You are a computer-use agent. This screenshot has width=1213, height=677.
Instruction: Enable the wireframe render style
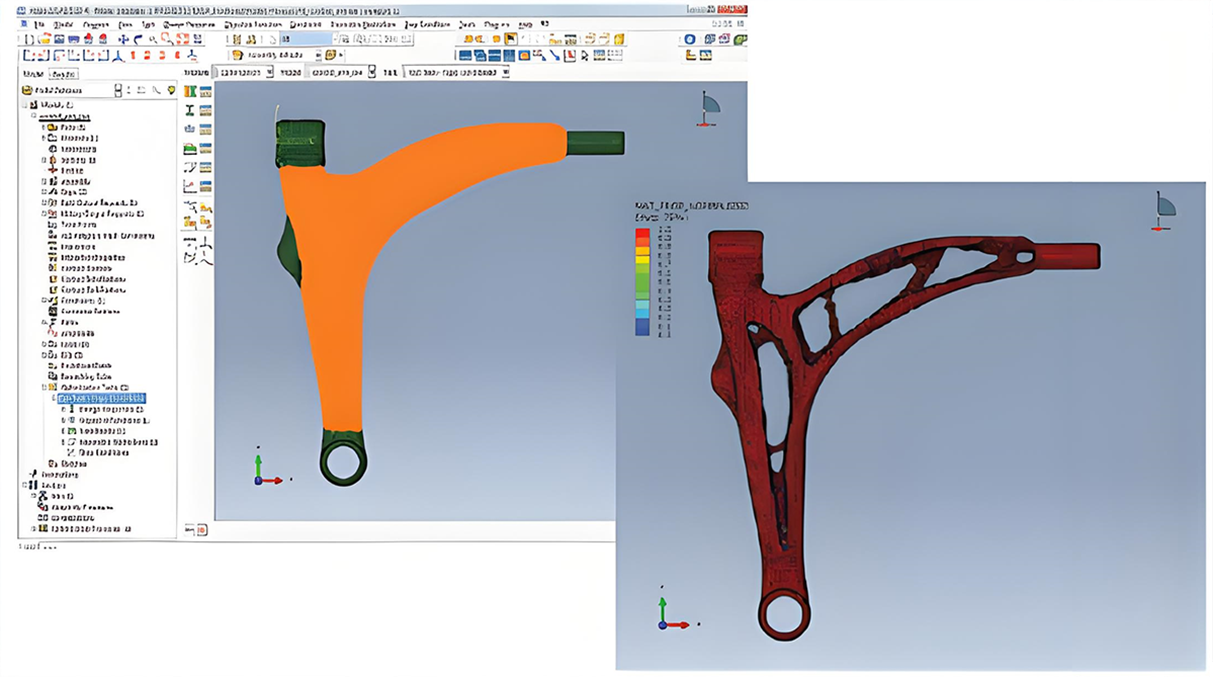click(465, 56)
